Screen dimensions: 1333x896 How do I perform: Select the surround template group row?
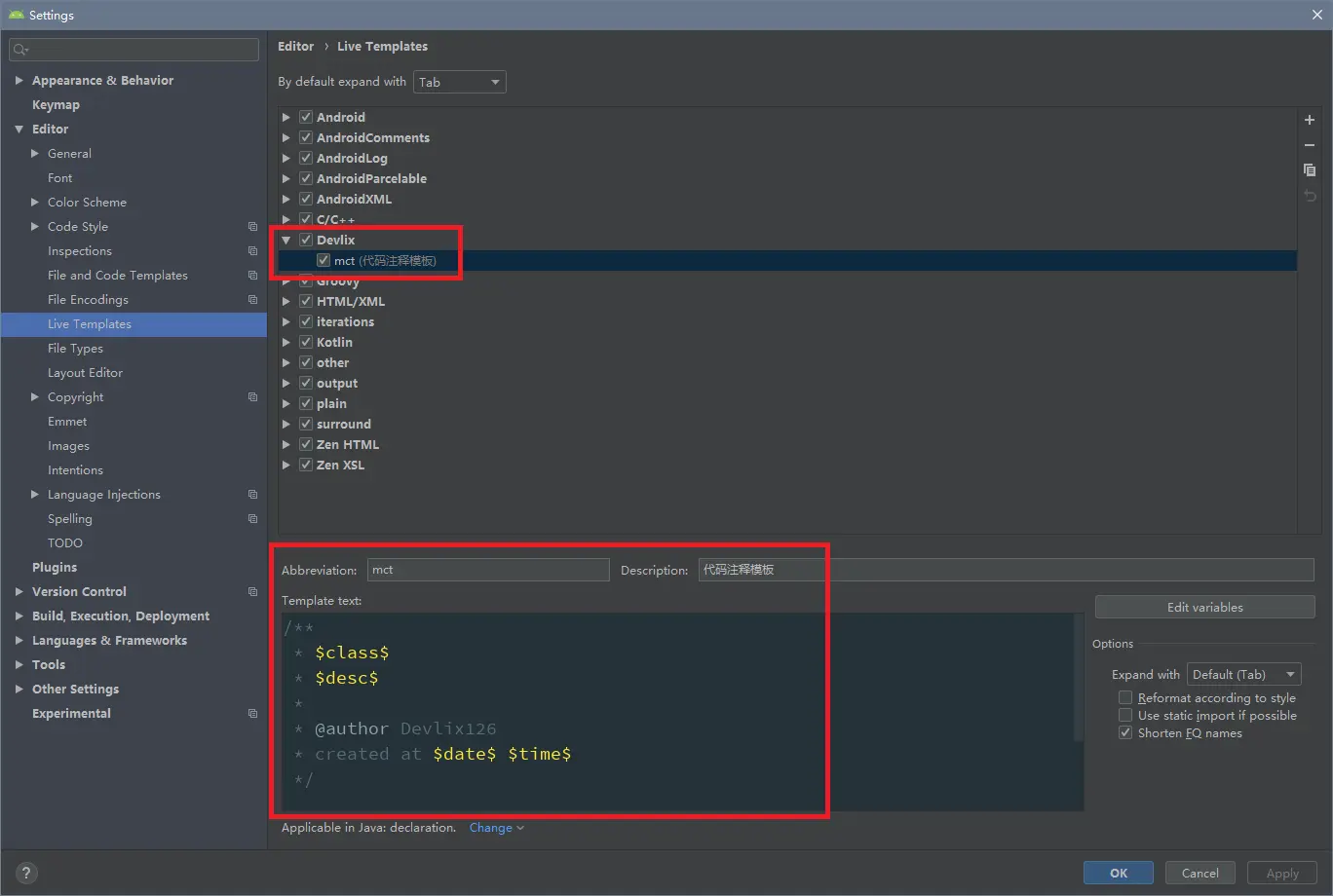tap(787, 424)
